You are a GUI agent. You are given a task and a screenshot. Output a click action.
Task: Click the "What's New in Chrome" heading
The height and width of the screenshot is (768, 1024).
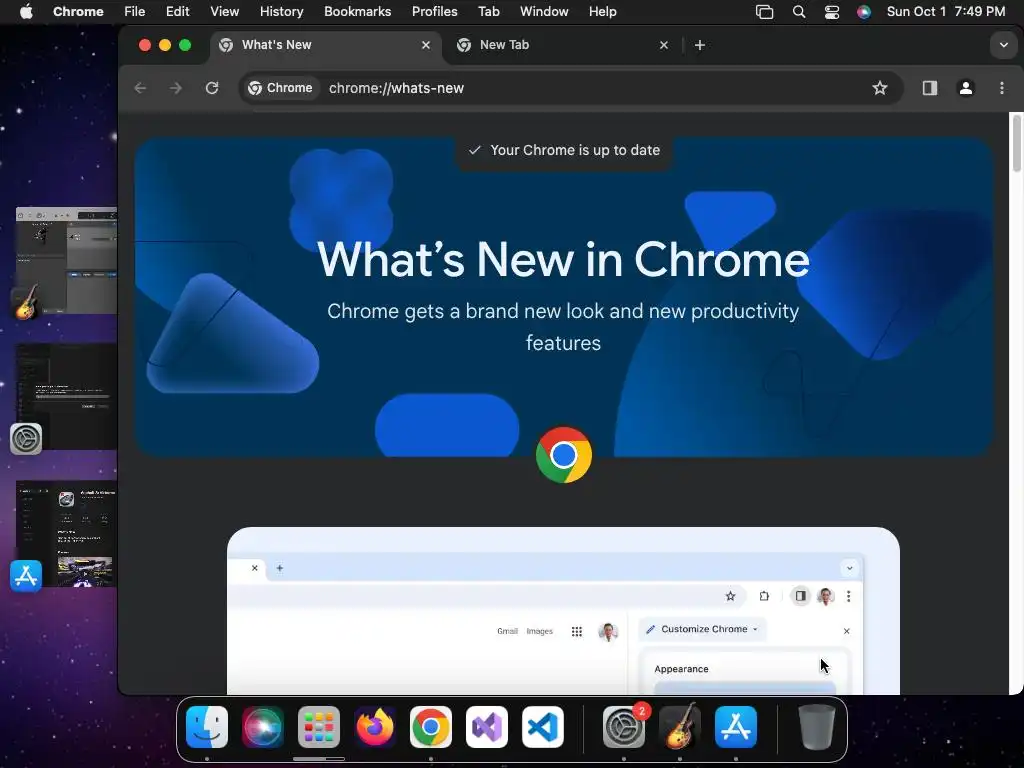coord(563,260)
